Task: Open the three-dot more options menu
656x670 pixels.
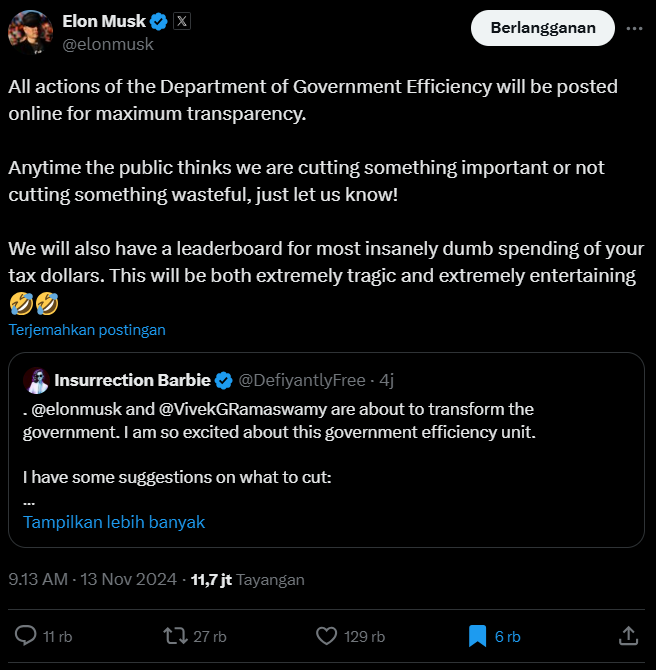Action: click(x=634, y=28)
